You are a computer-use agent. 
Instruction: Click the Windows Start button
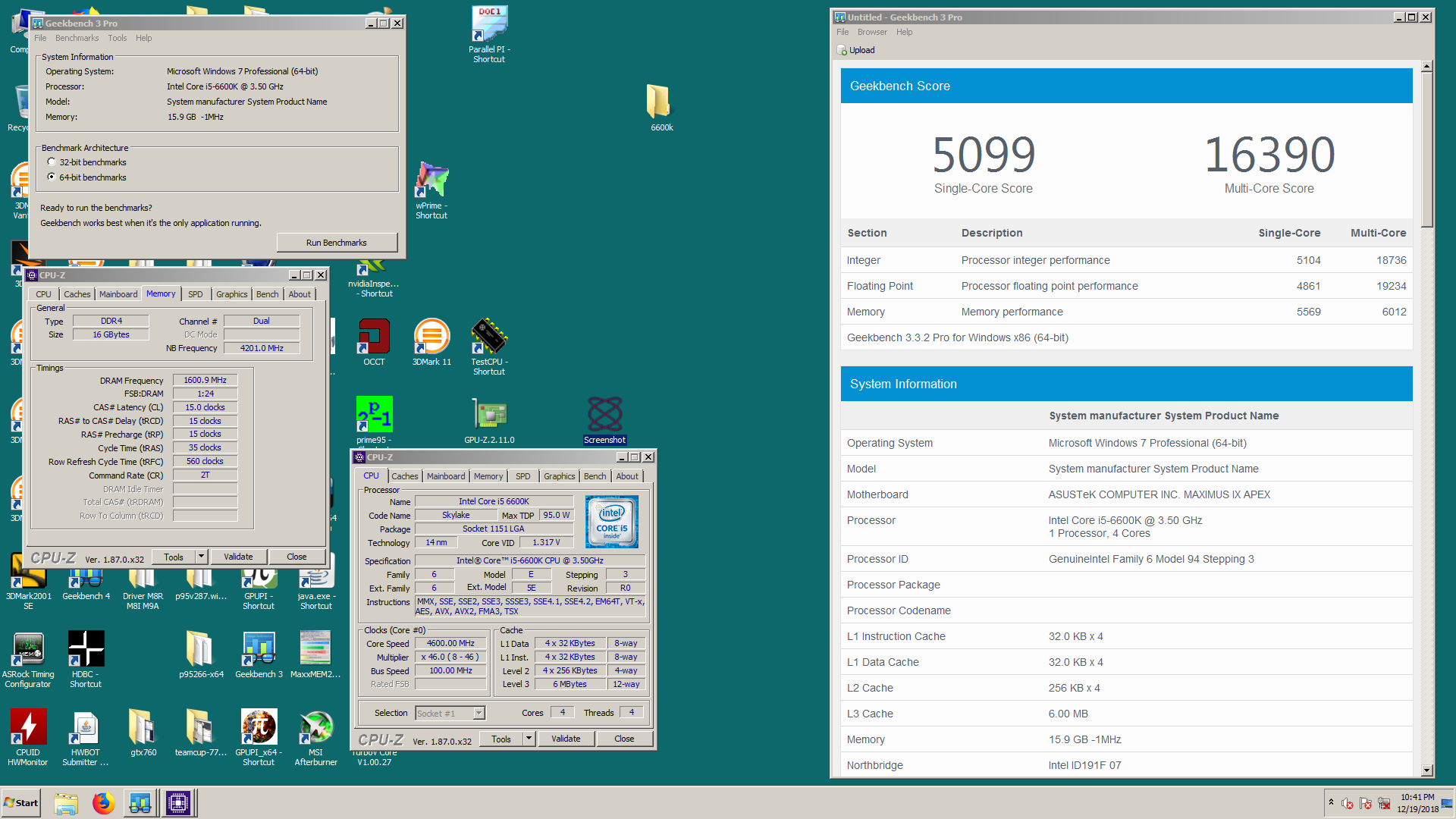21,803
